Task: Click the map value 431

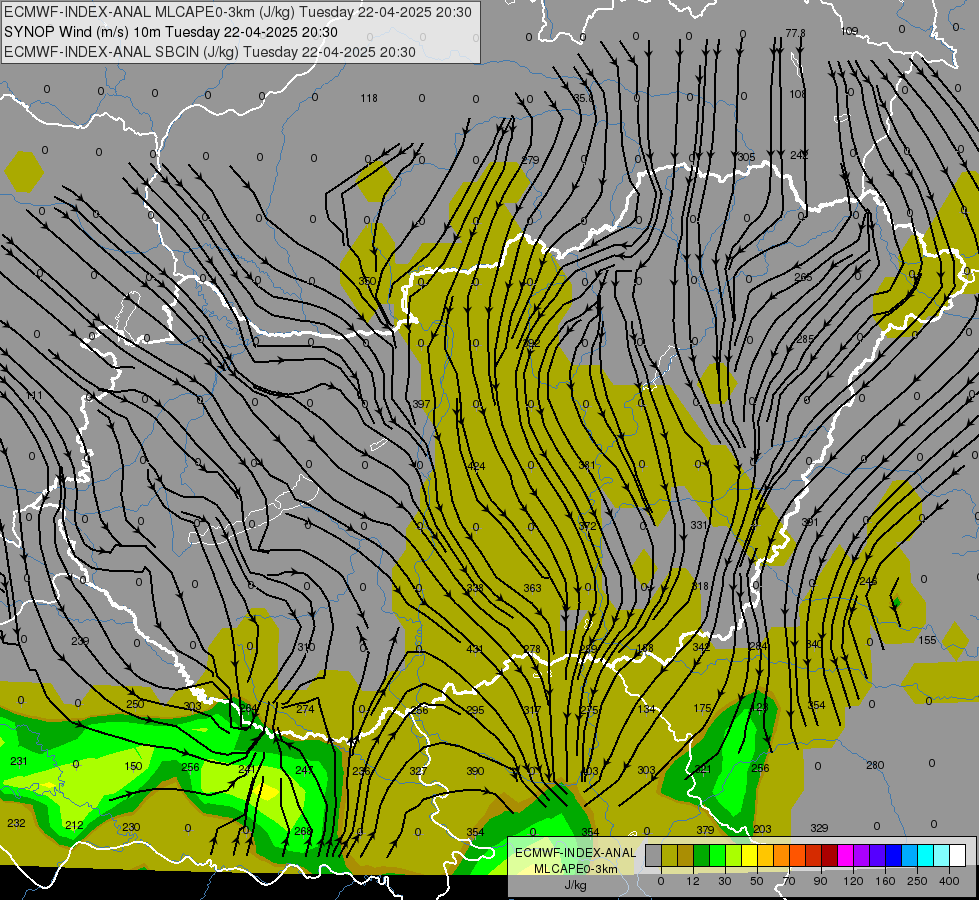Action: point(475,649)
